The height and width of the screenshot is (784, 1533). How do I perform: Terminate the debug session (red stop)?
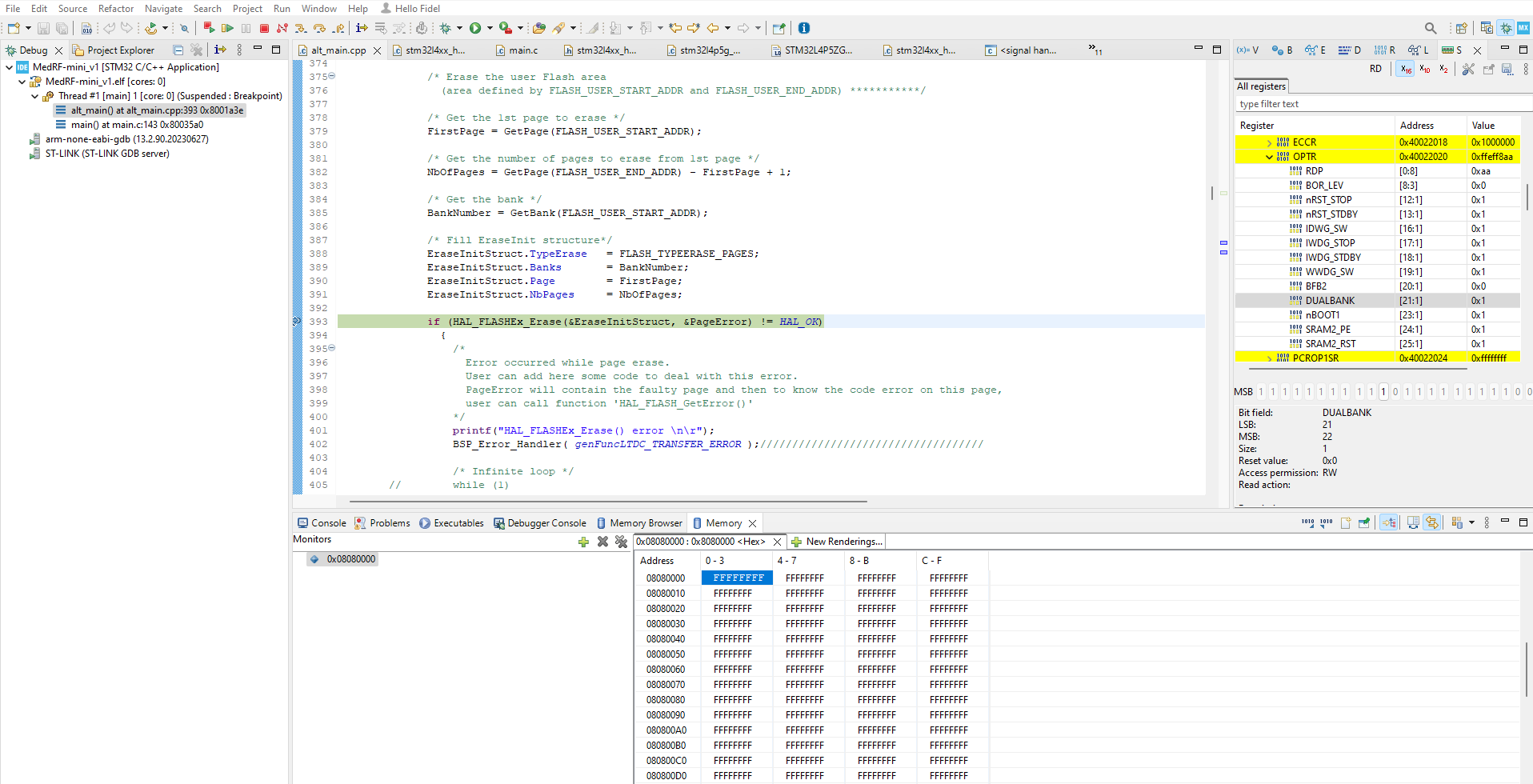tap(264, 27)
